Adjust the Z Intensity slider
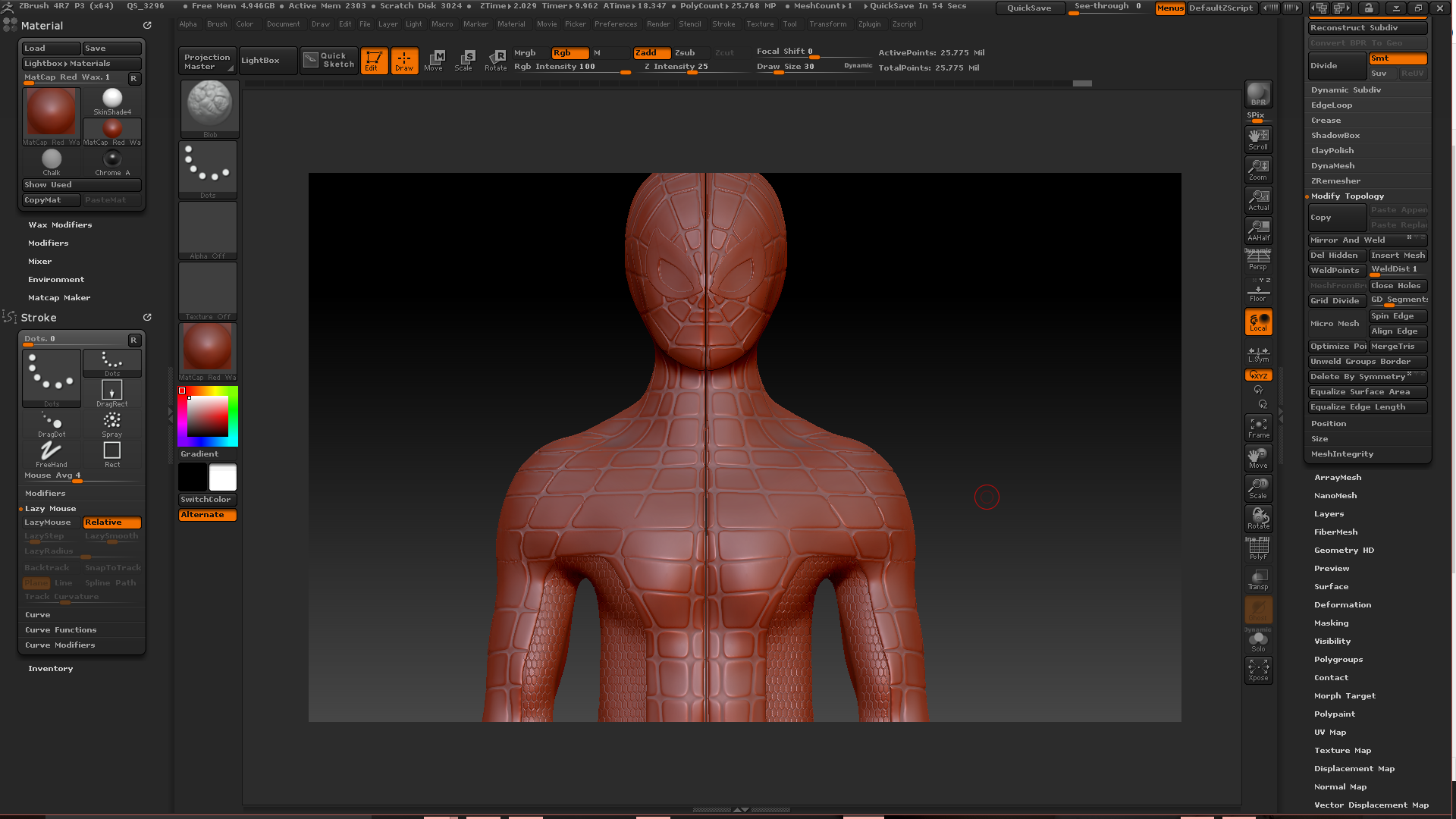The width and height of the screenshot is (1456, 819). click(694, 67)
